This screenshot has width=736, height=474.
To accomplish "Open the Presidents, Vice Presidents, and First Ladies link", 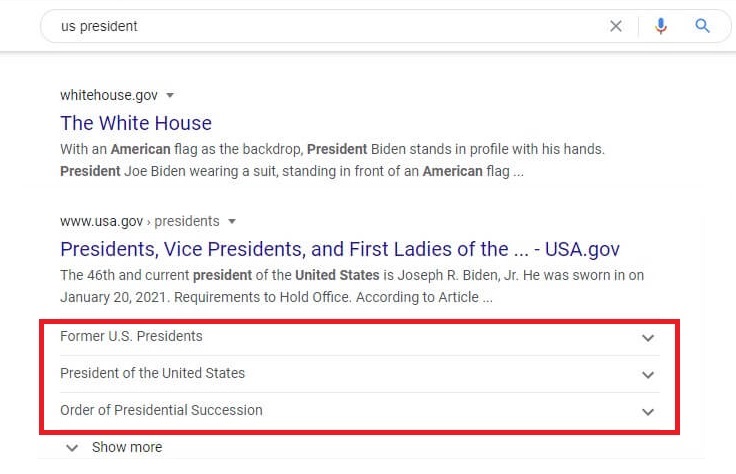I will tap(340, 248).
